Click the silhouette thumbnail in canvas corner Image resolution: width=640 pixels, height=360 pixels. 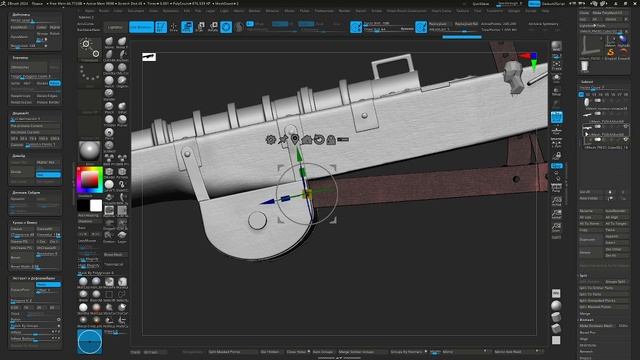click(x=149, y=57)
